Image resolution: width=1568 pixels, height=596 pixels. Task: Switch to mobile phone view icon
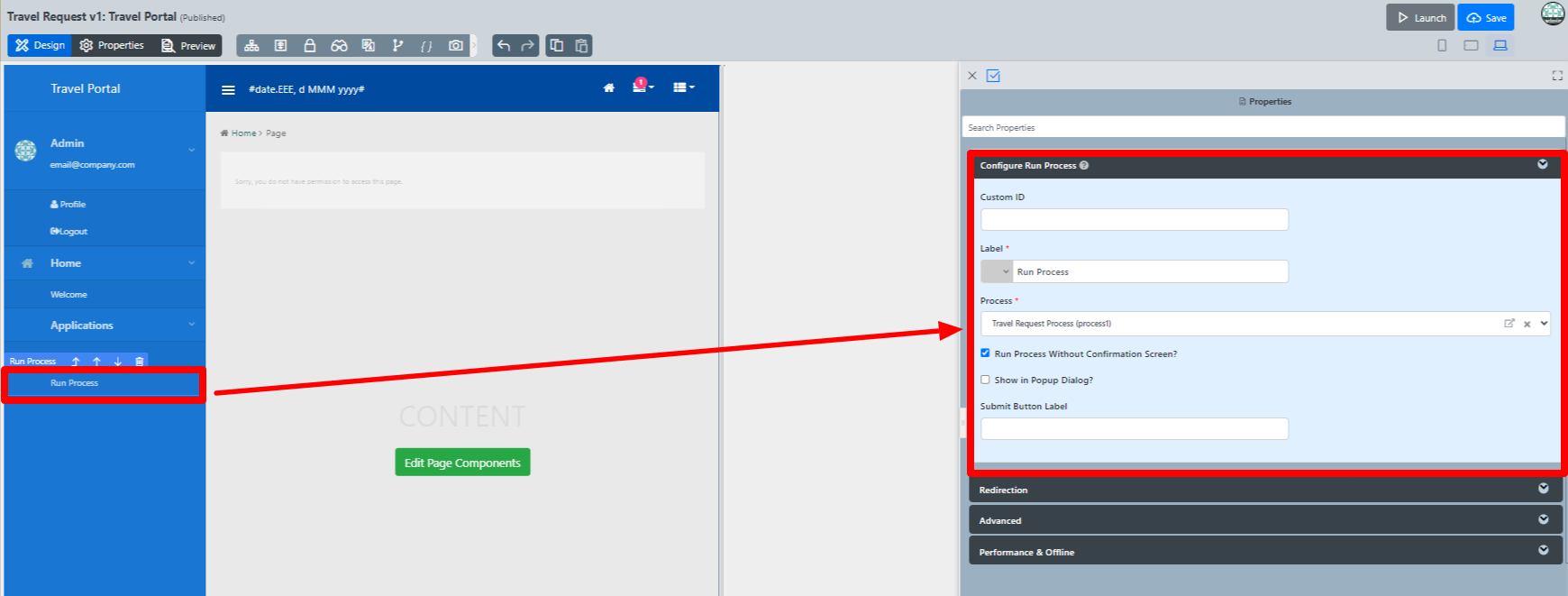click(1442, 45)
